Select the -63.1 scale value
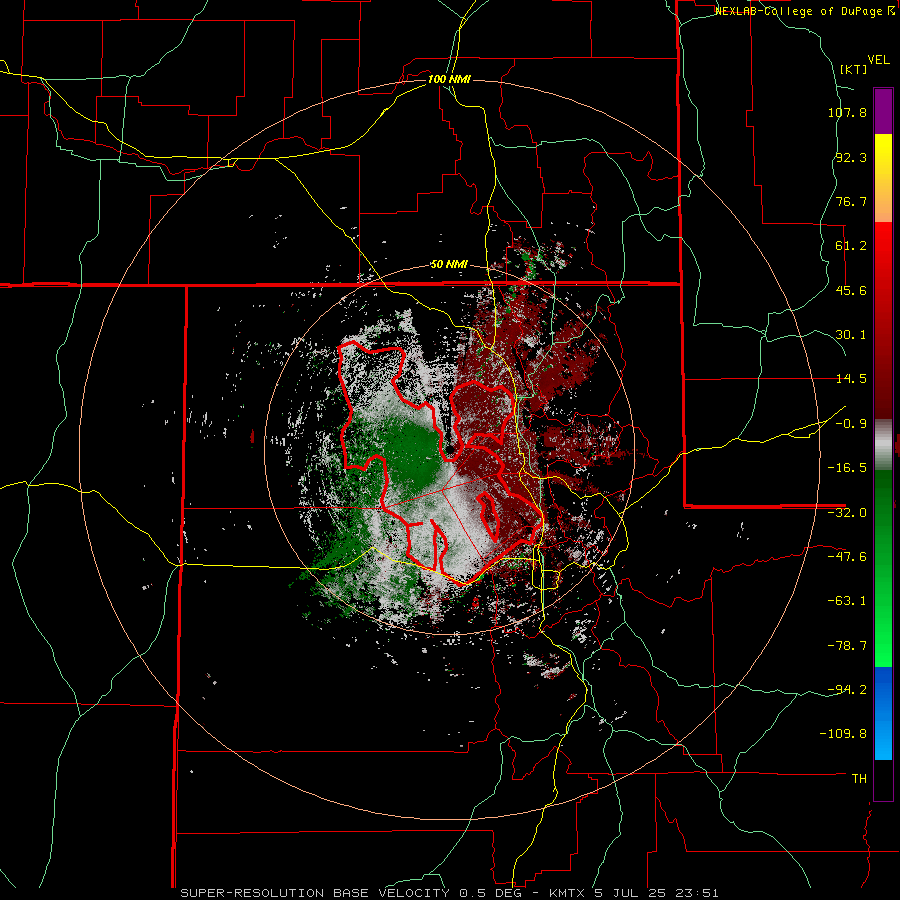Image resolution: width=900 pixels, height=900 pixels. 847,601
